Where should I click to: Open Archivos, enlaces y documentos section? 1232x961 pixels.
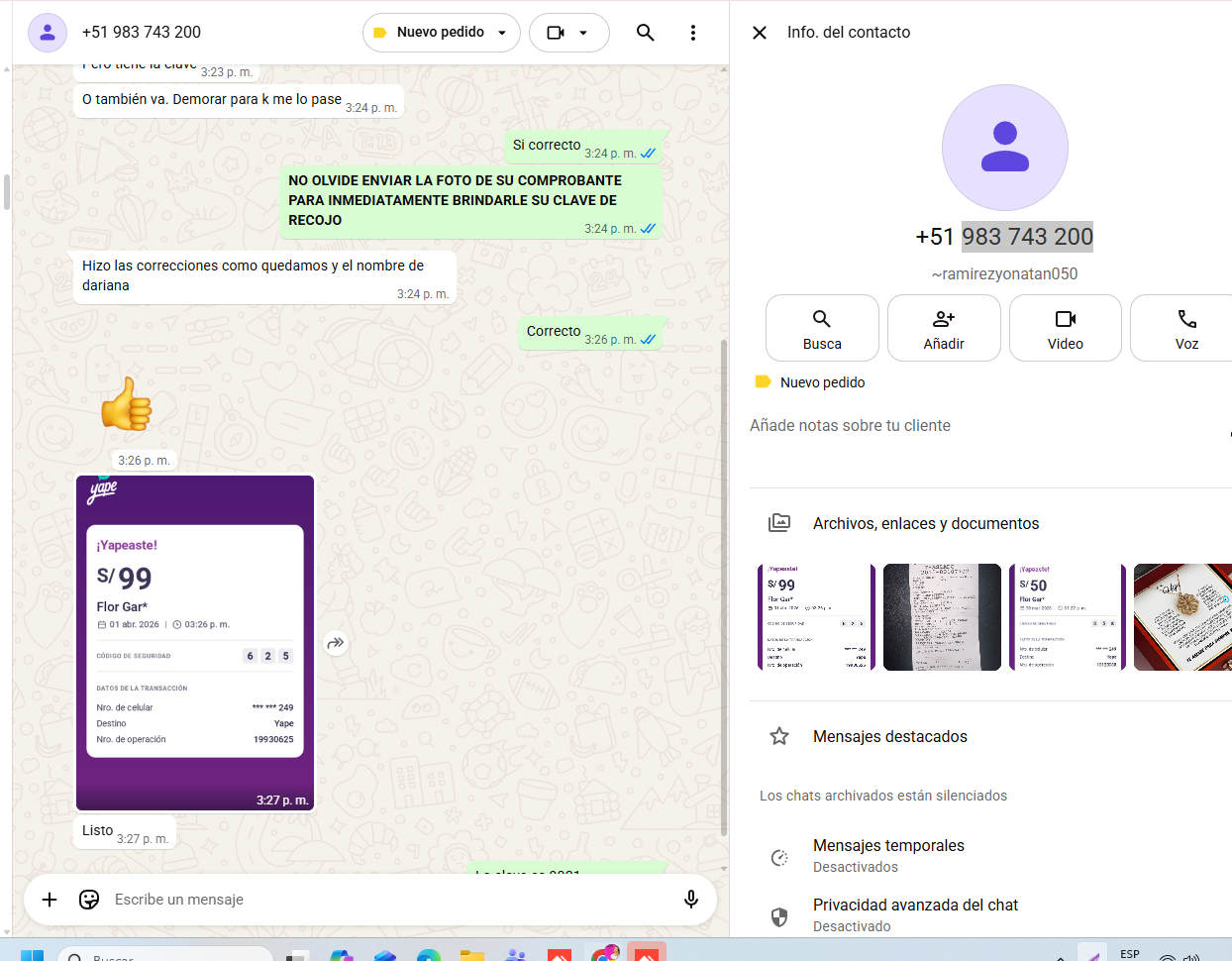(x=925, y=523)
